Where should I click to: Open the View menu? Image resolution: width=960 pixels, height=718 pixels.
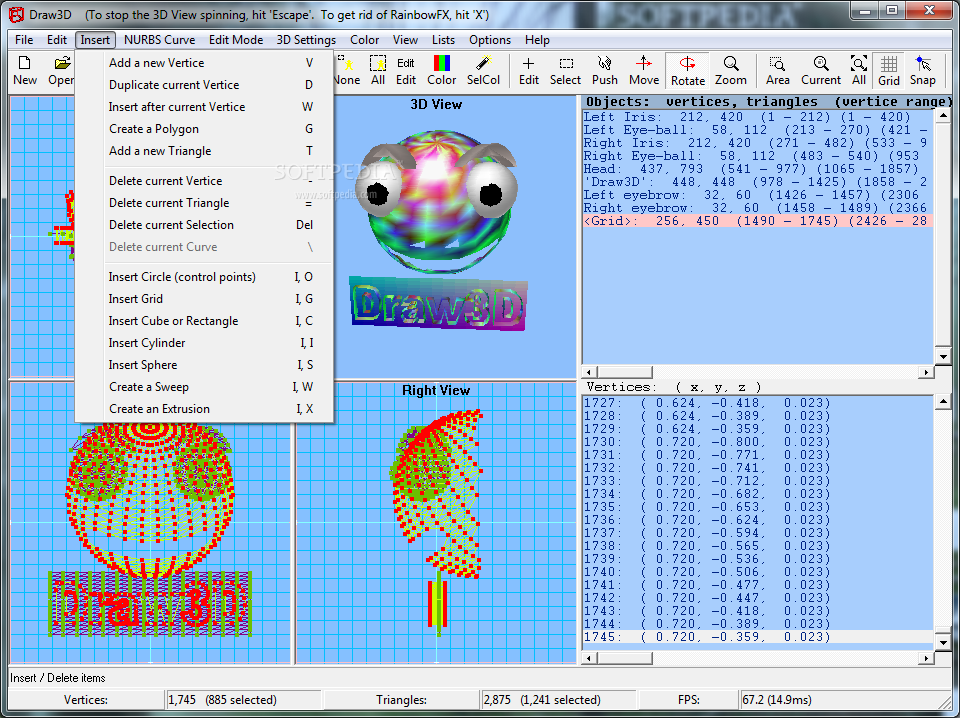pyautogui.click(x=405, y=40)
